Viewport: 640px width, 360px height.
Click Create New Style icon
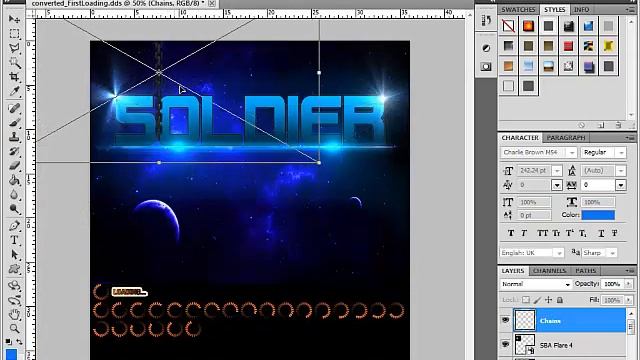tap(601, 125)
